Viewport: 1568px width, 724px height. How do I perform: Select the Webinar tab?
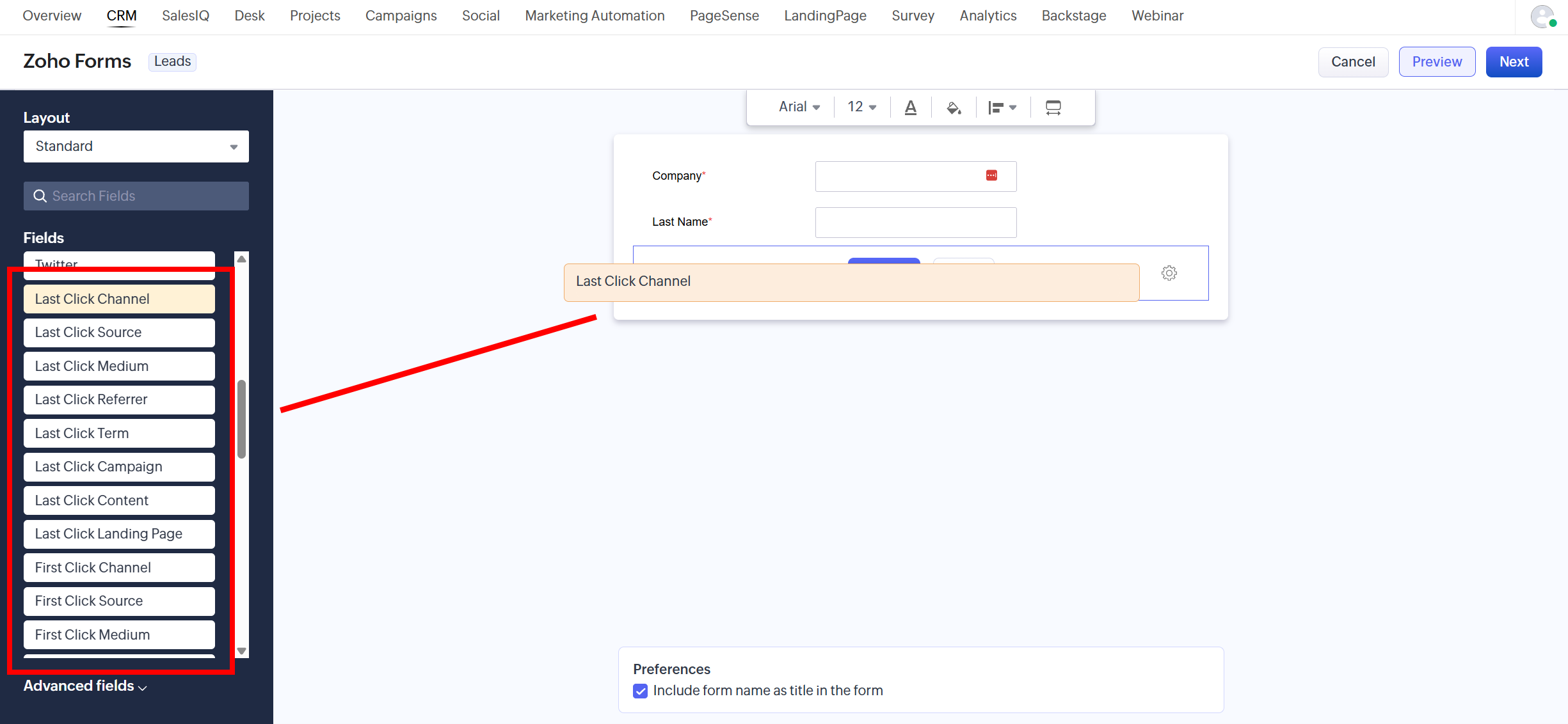pyautogui.click(x=1157, y=15)
